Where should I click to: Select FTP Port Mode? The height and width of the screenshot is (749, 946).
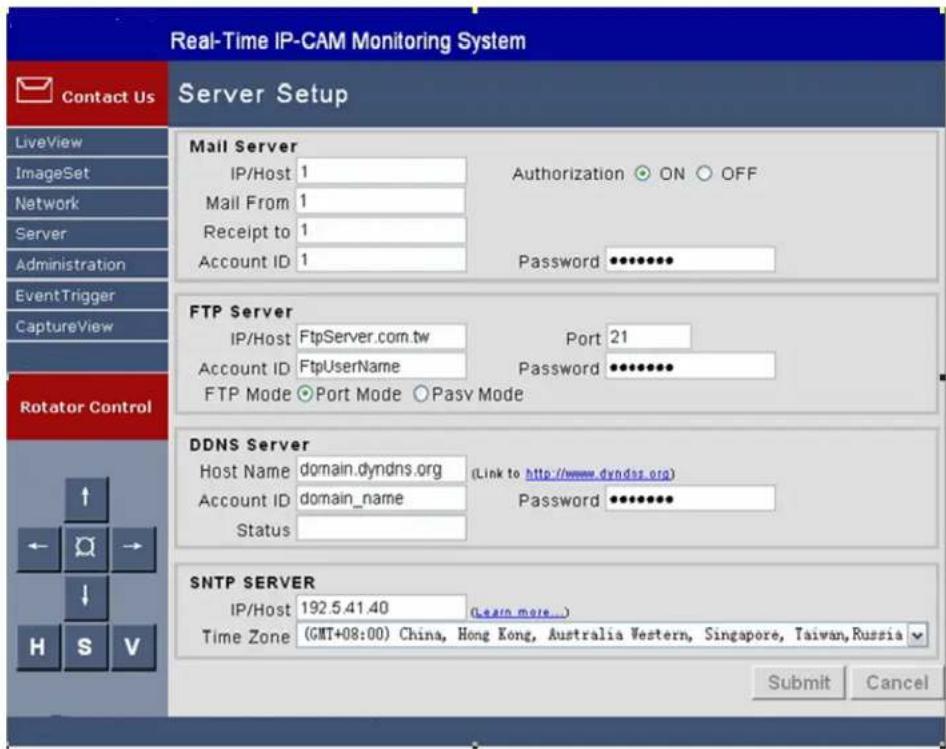pos(306,394)
